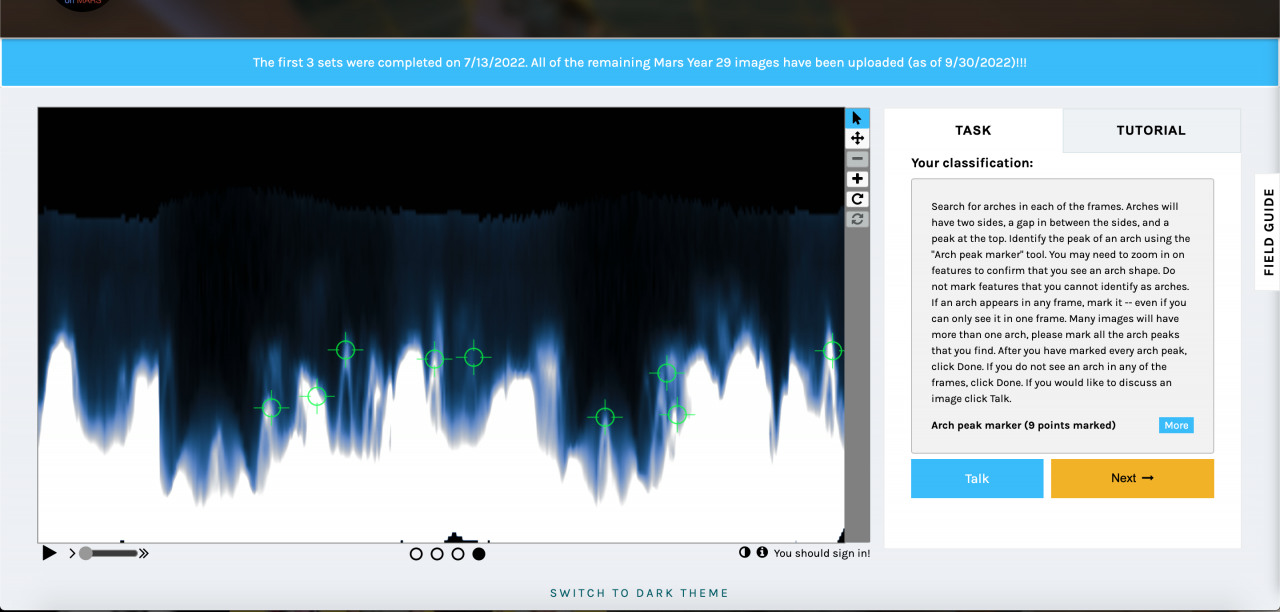The image size is (1280, 612).
Task: Play the frame animation
Action: point(49,553)
